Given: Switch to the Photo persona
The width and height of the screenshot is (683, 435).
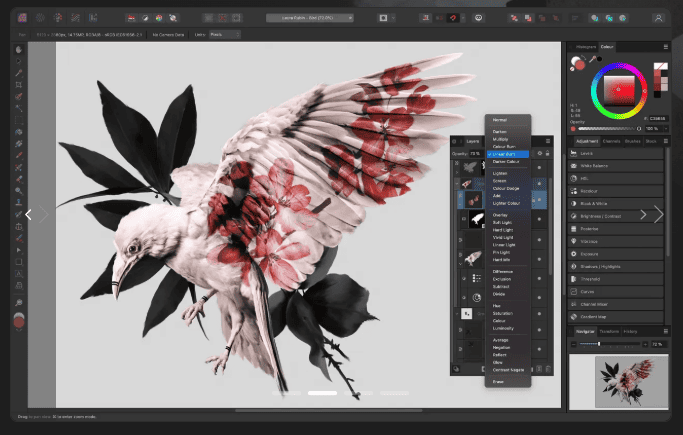Looking at the screenshot, I should tap(22, 18).
